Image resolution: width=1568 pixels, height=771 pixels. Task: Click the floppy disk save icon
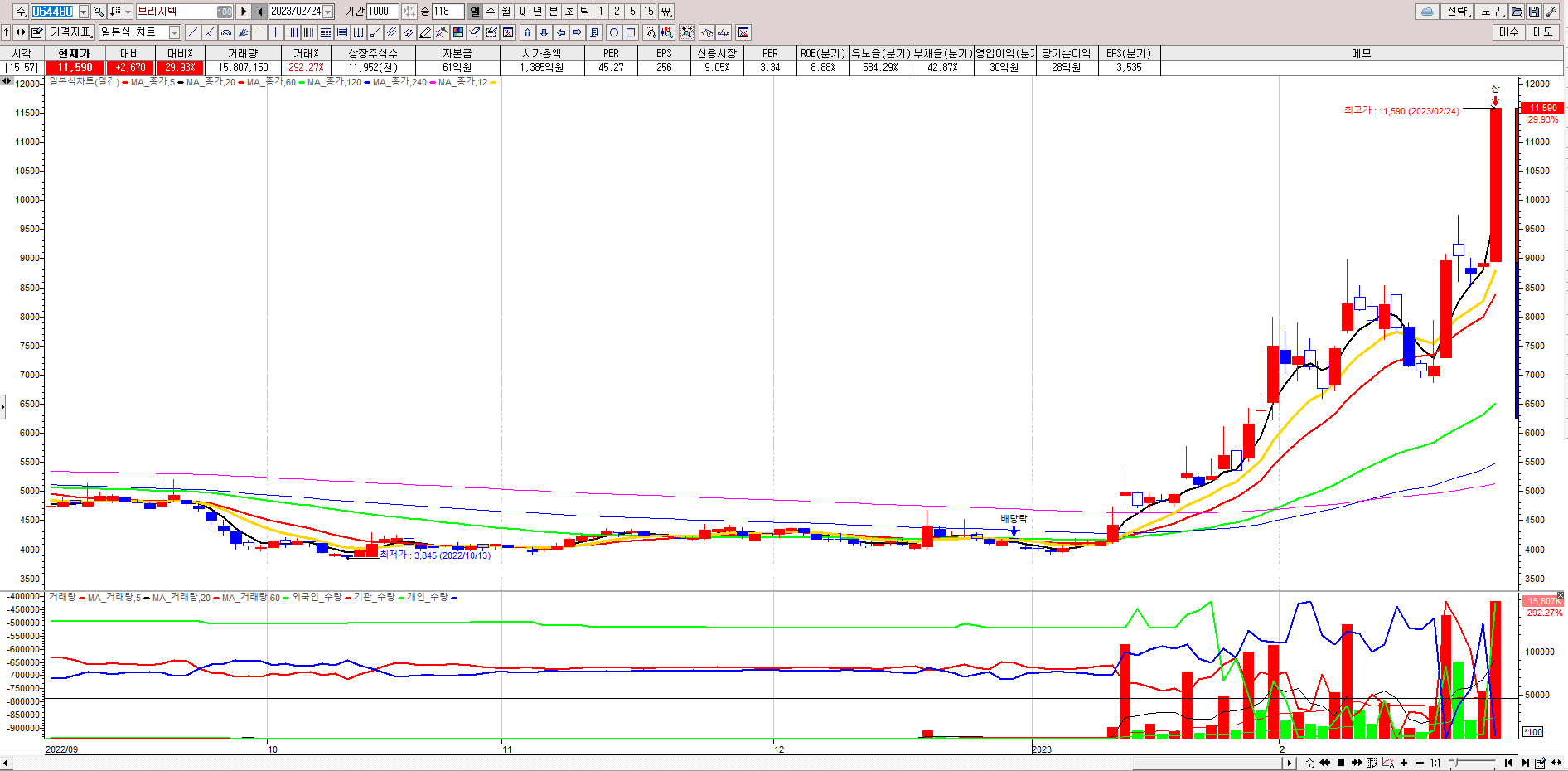[1534, 12]
